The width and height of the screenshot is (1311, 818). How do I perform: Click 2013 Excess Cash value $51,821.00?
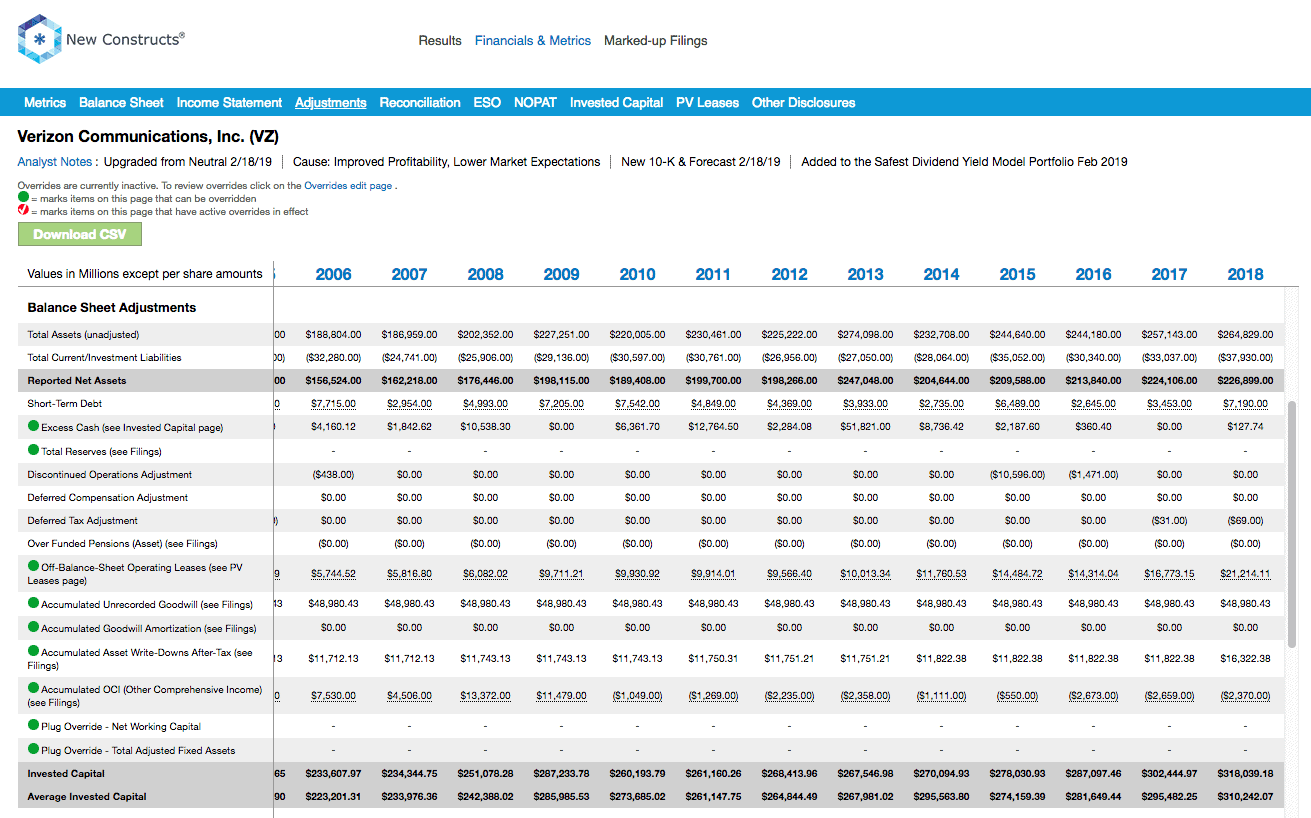[865, 427]
